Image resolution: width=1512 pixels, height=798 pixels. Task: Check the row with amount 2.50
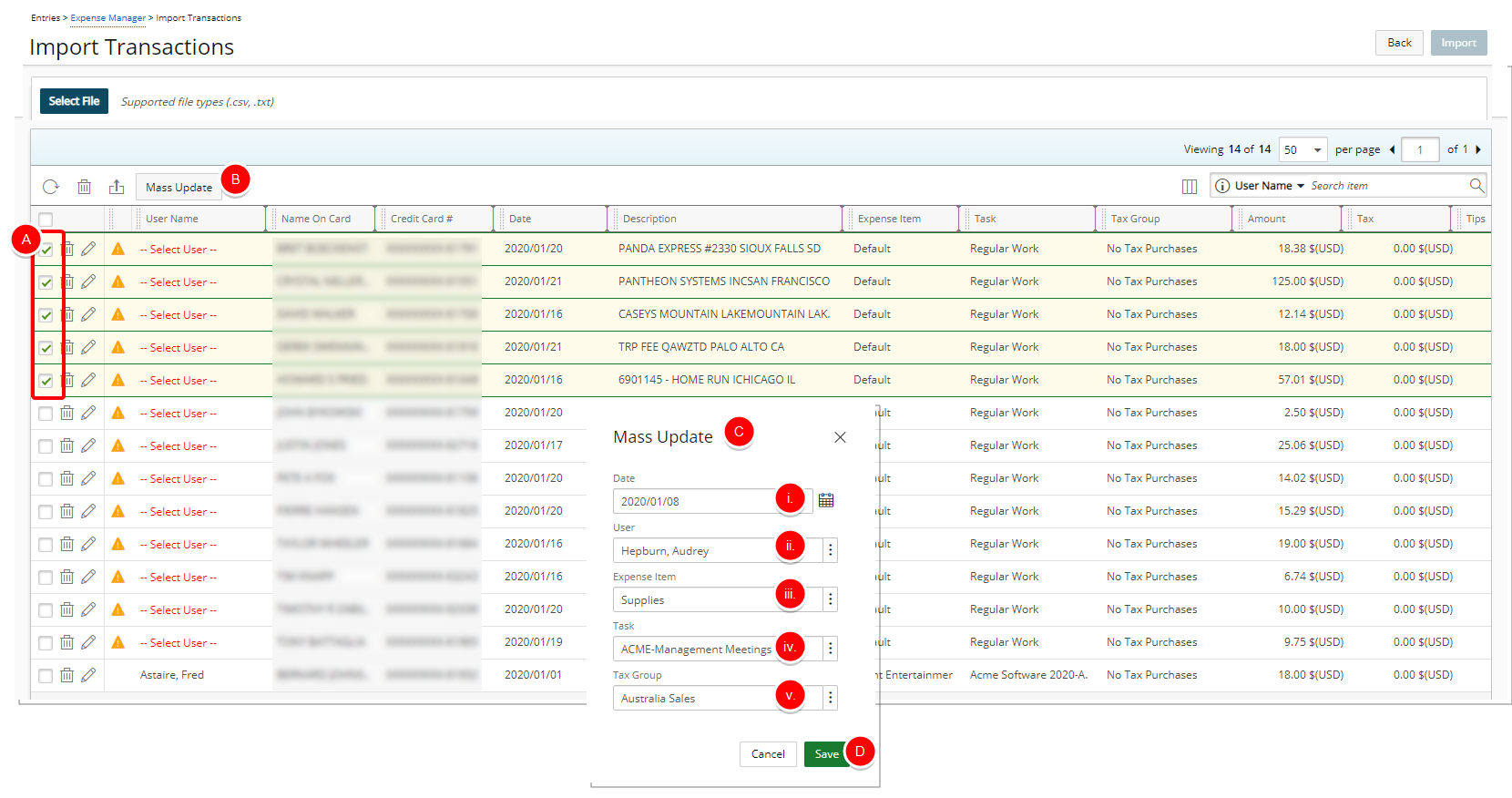[x=46, y=414]
